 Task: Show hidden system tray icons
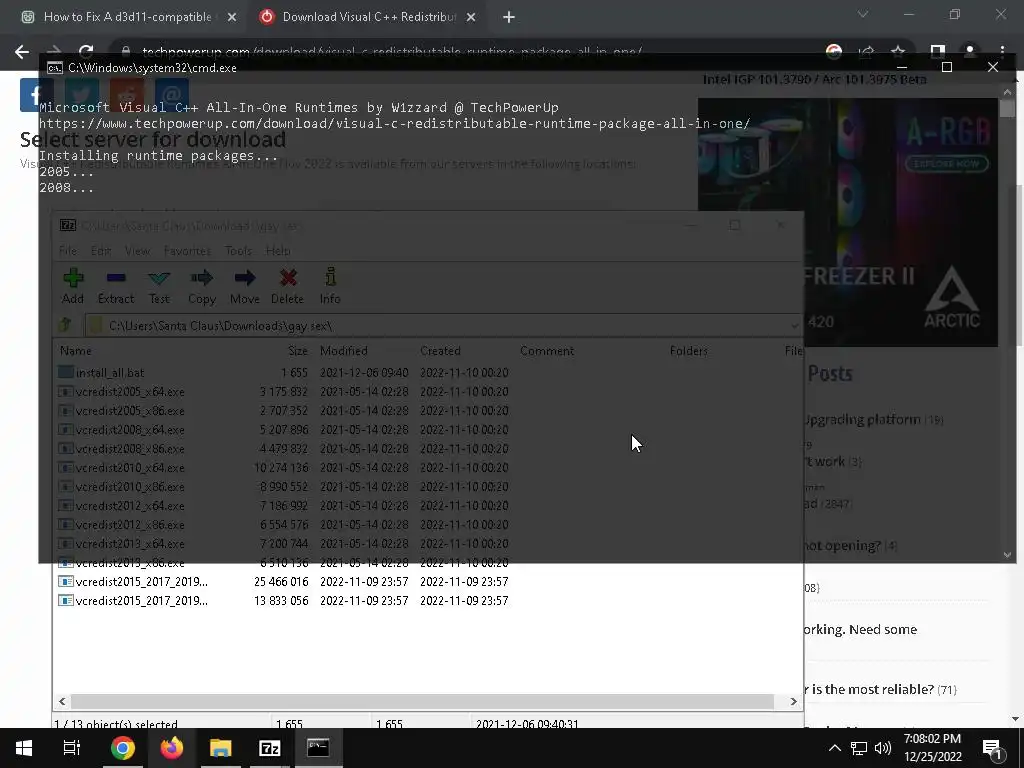click(835, 748)
